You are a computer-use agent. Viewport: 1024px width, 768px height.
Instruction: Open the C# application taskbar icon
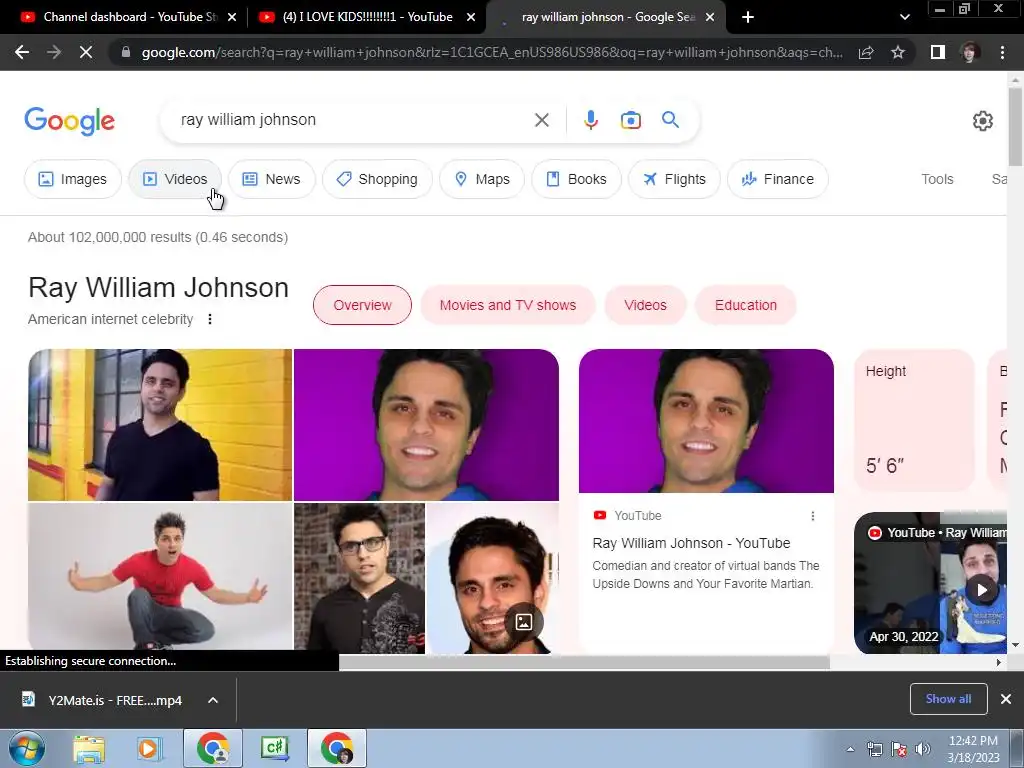point(274,748)
